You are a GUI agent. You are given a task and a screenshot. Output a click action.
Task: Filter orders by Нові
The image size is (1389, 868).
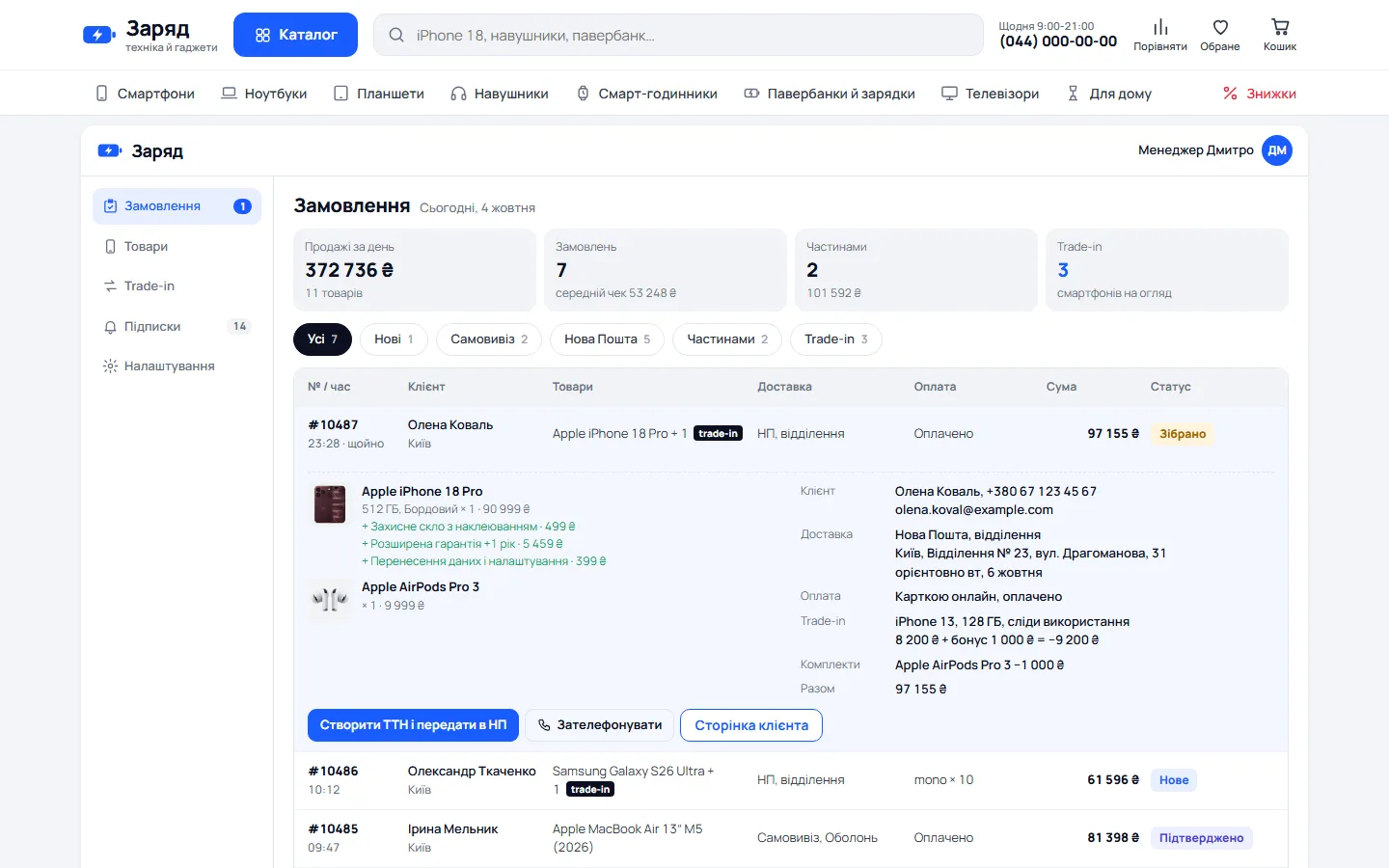click(394, 339)
